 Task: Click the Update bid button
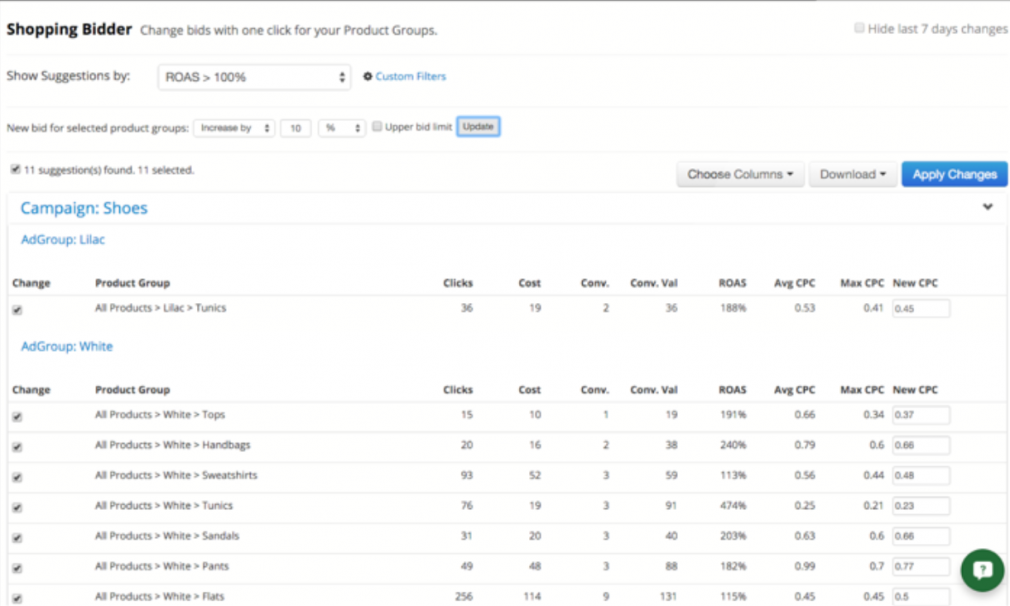coord(478,126)
